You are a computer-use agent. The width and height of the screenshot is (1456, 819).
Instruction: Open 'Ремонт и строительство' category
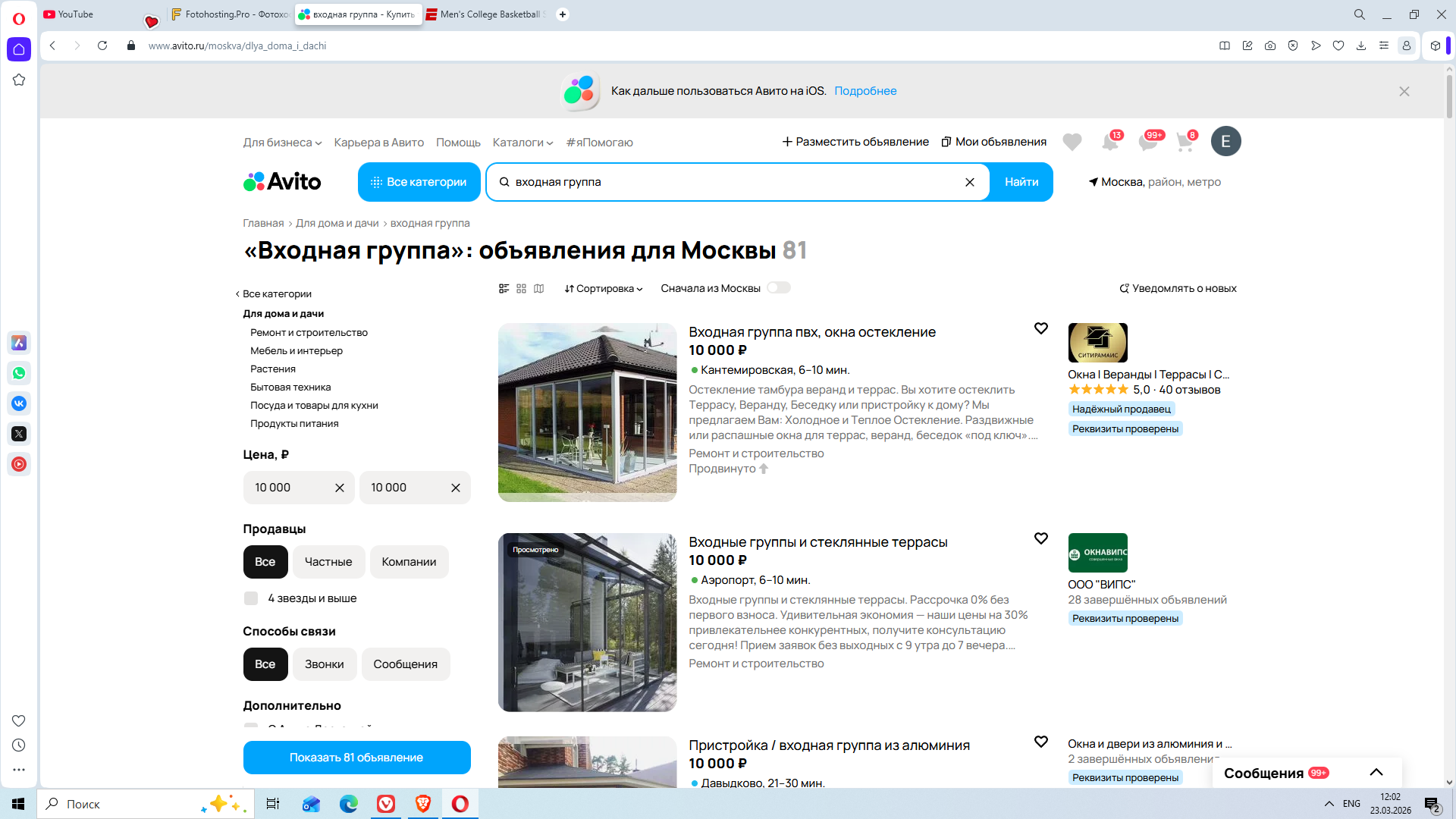[x=309, y=332]
